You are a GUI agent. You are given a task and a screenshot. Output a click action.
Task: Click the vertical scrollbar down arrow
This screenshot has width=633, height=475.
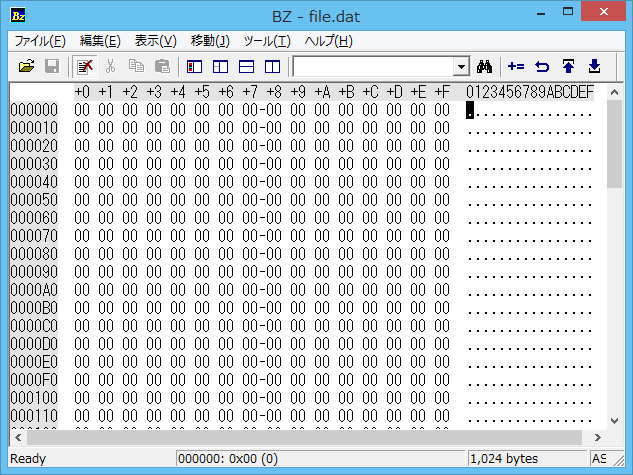tap(614, 421)
